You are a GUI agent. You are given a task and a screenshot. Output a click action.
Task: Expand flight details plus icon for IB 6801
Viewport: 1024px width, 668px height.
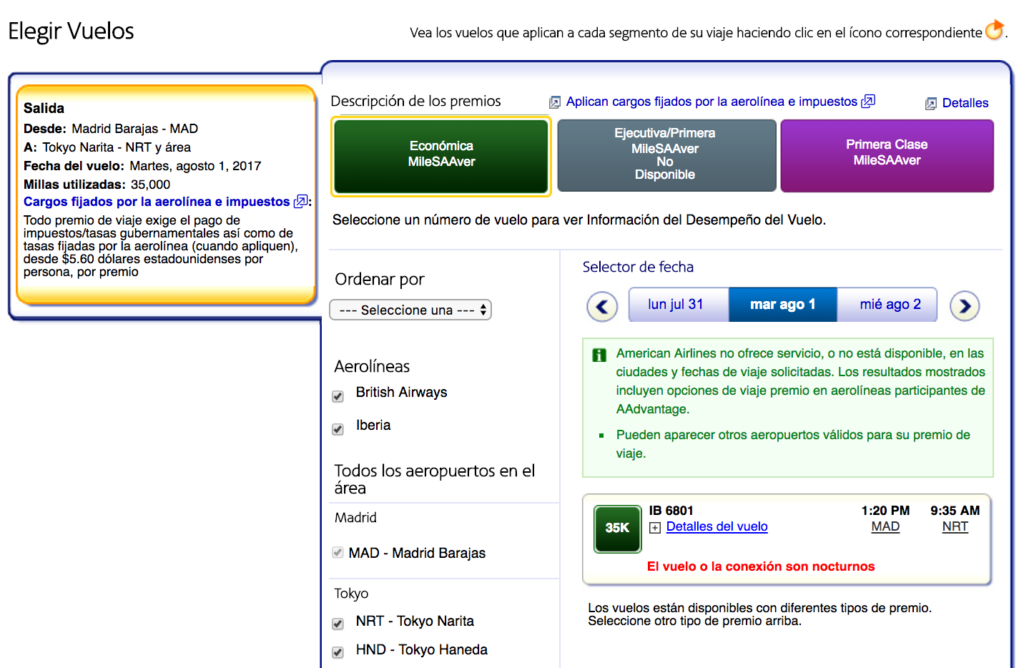(x=655, y=528)
